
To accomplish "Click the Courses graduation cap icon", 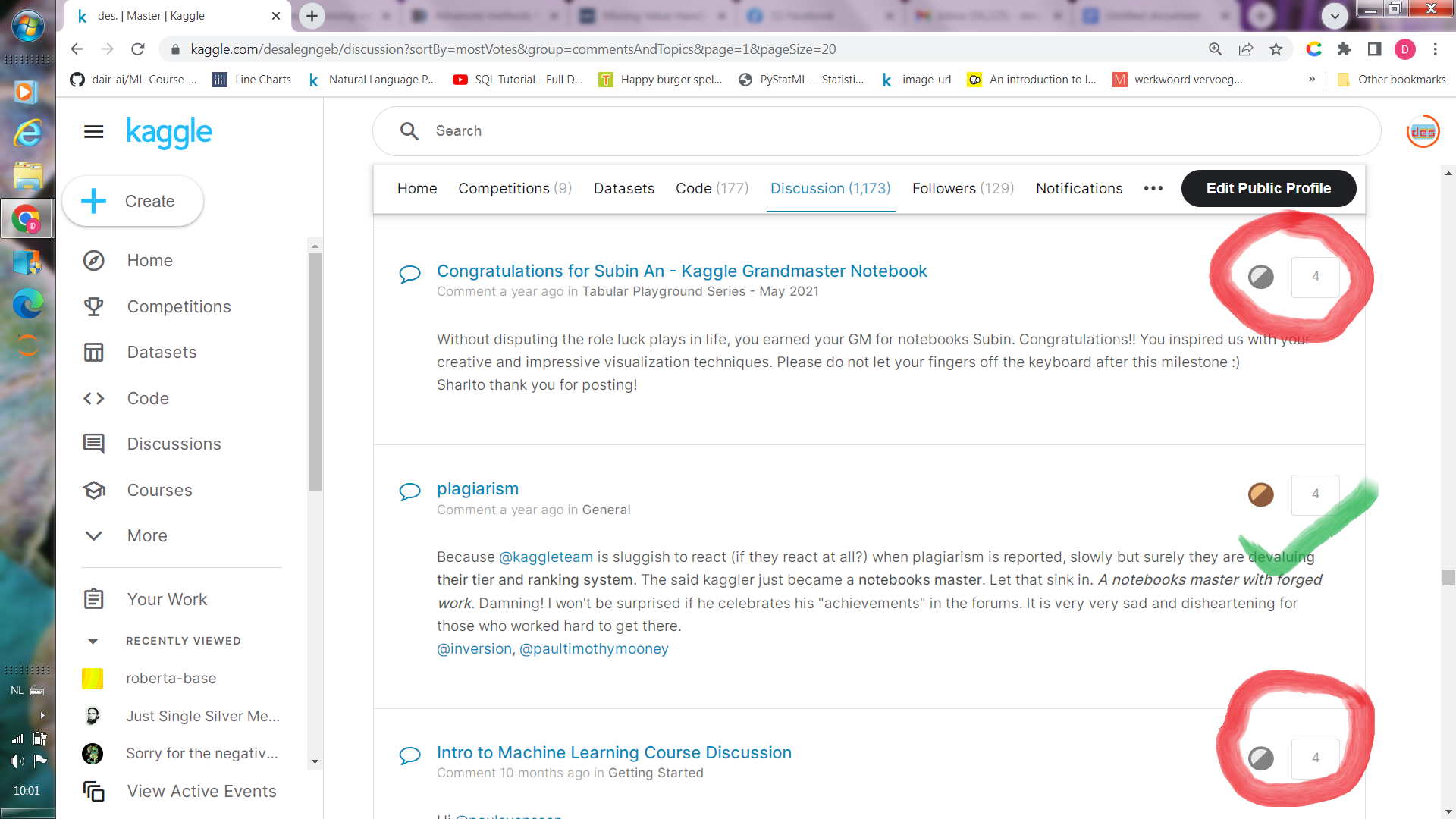I will click(93, 490).
